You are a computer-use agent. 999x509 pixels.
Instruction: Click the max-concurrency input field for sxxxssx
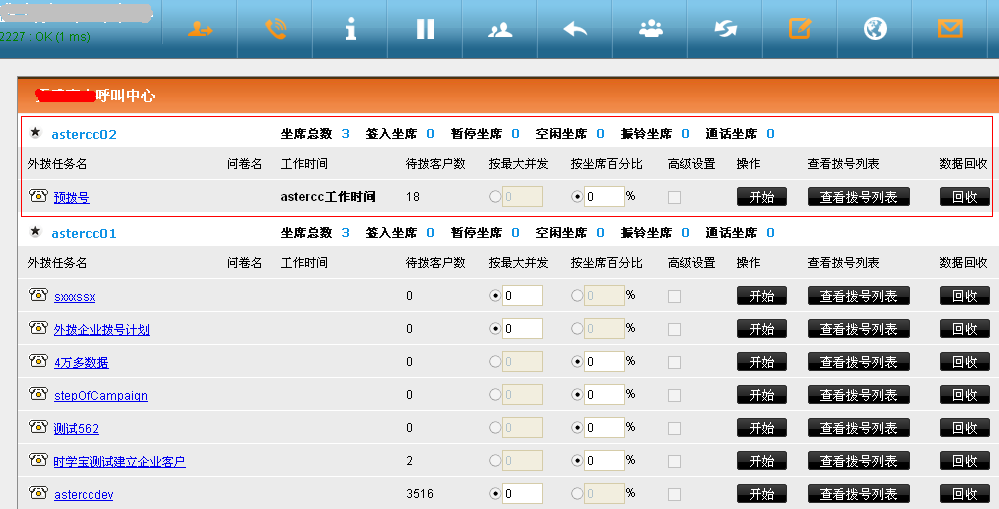click(x=522, y=296)
